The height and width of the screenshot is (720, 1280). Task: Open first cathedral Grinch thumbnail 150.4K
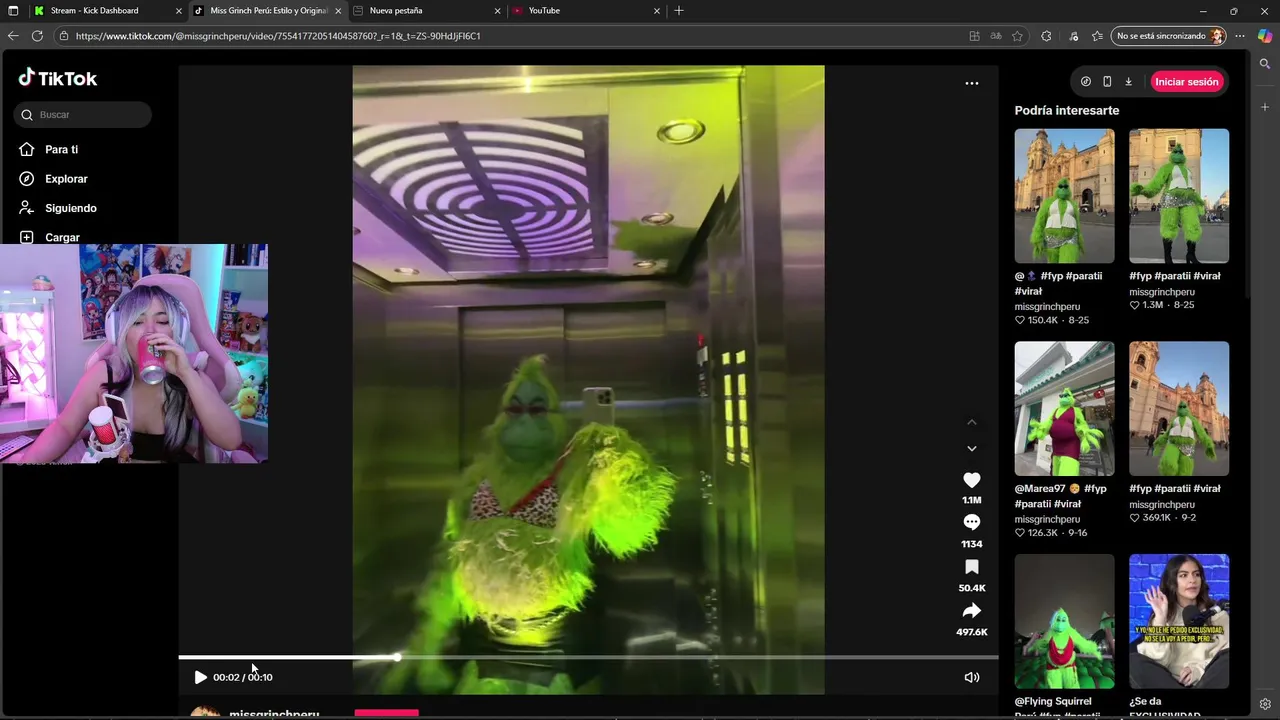click(x=1064, y=196)
